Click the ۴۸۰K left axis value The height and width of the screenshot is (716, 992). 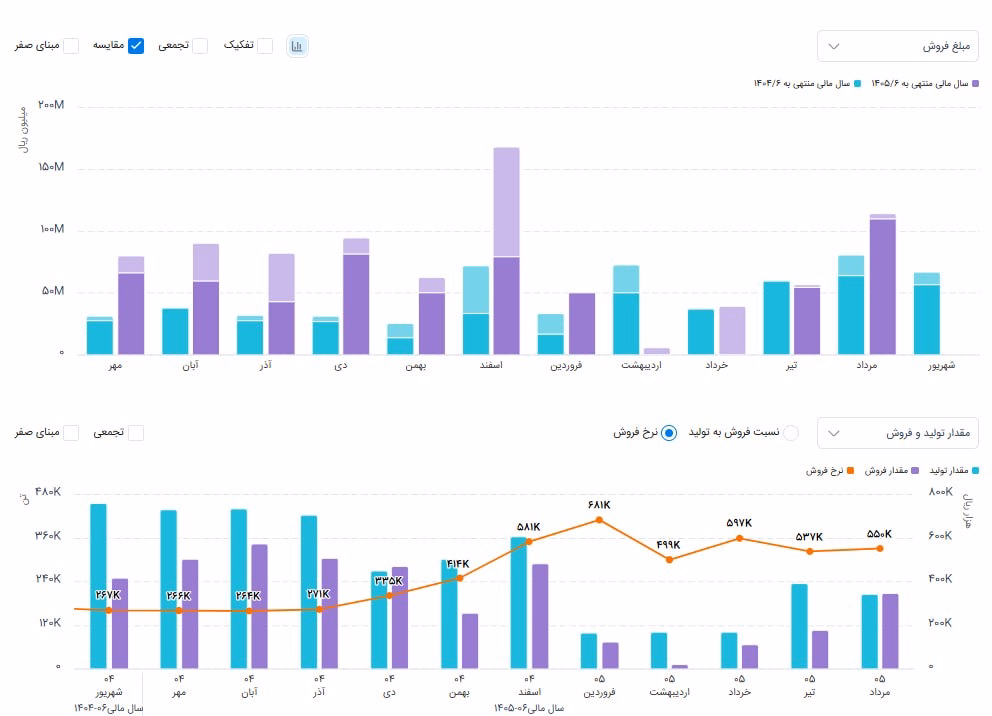click(x=48, y=492)
